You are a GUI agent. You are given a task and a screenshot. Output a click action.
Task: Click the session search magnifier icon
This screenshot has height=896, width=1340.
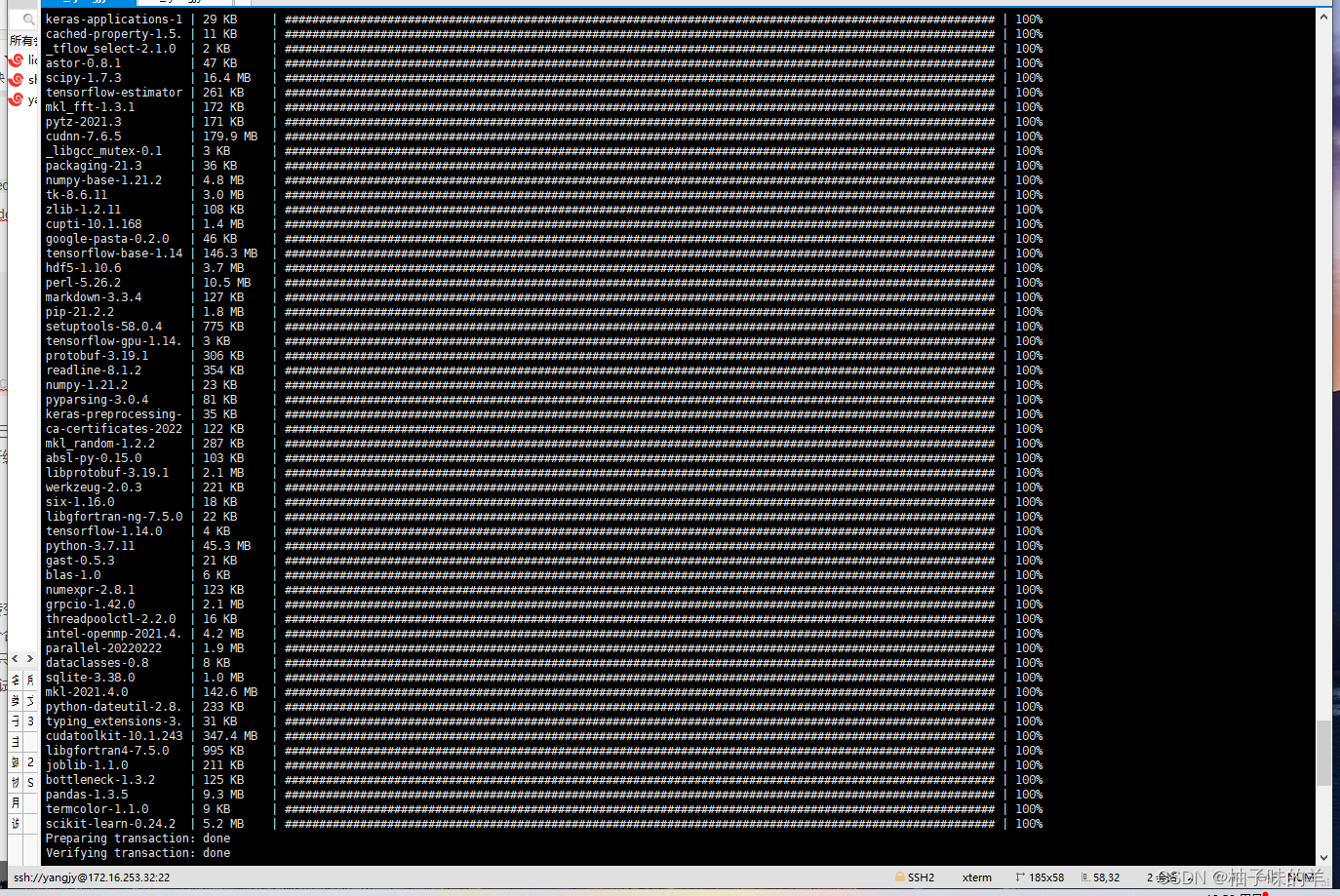pos(28,19)
